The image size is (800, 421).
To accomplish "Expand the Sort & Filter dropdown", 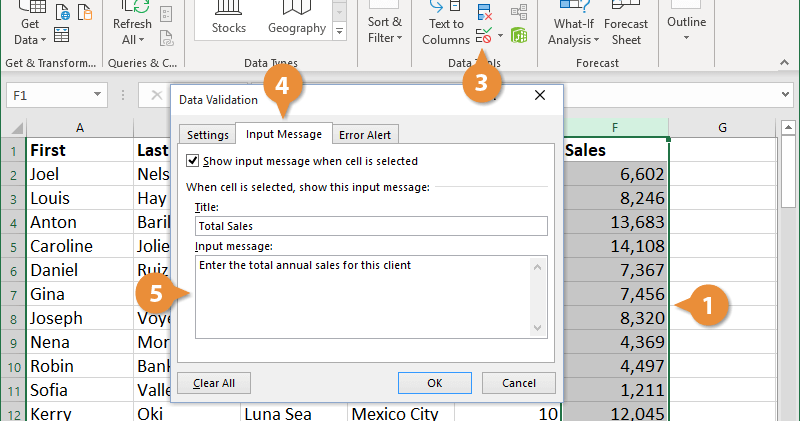I will click(385, 30).
